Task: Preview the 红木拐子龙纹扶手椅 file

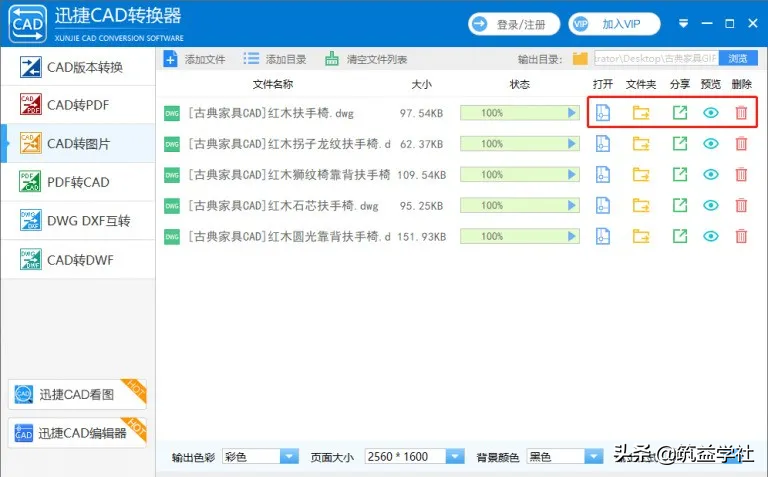Action: coord(711,144)
